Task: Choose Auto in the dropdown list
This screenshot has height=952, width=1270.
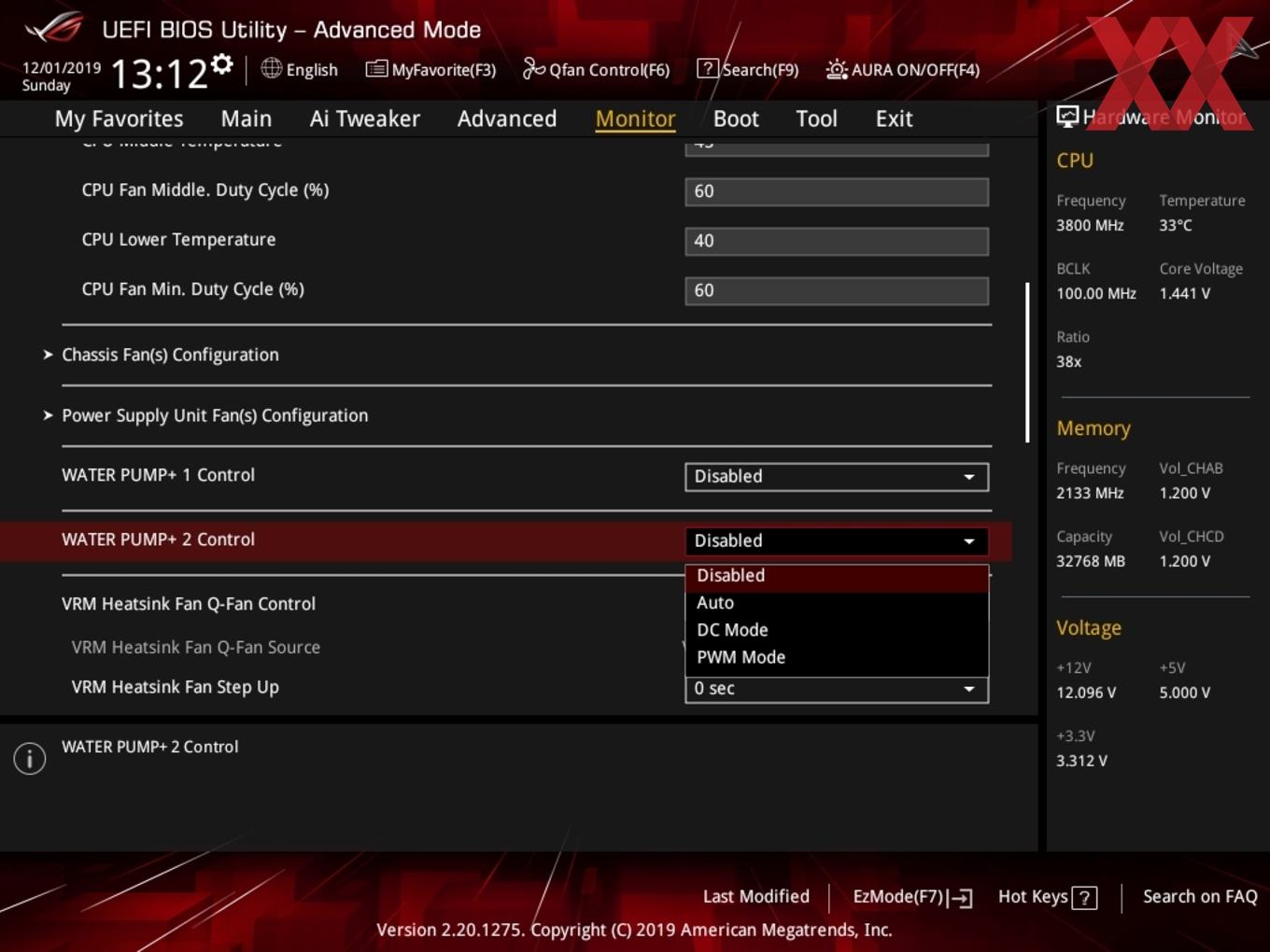Action: (x=837, y=603)
